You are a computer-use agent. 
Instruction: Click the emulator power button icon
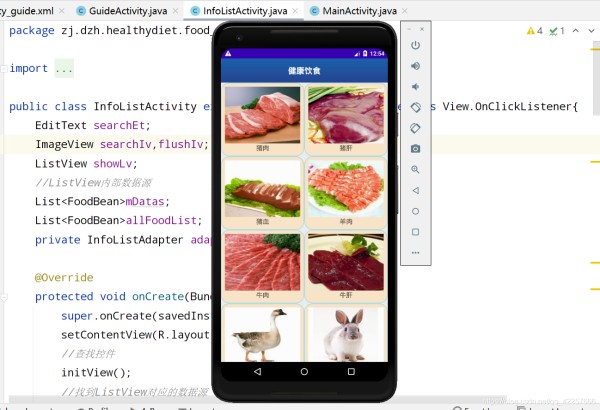416,45
